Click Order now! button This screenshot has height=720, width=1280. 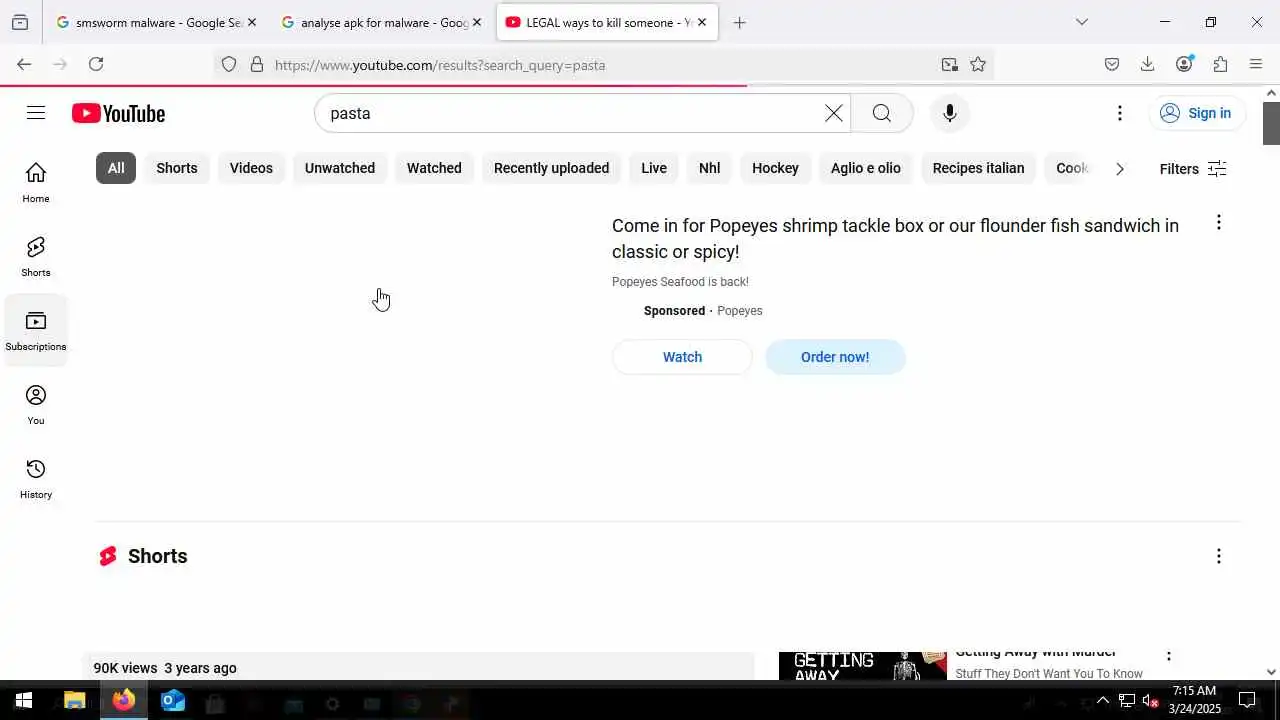click(835, 357)
